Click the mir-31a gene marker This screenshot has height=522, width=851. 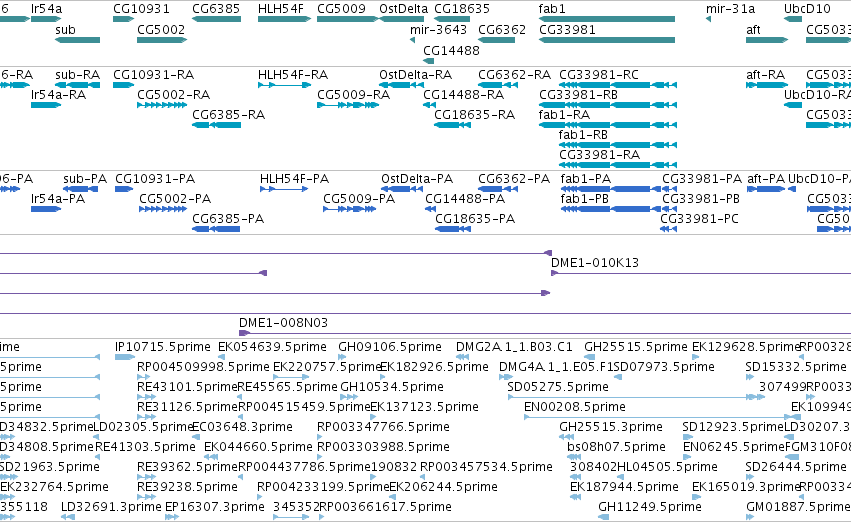pos(708,19)
